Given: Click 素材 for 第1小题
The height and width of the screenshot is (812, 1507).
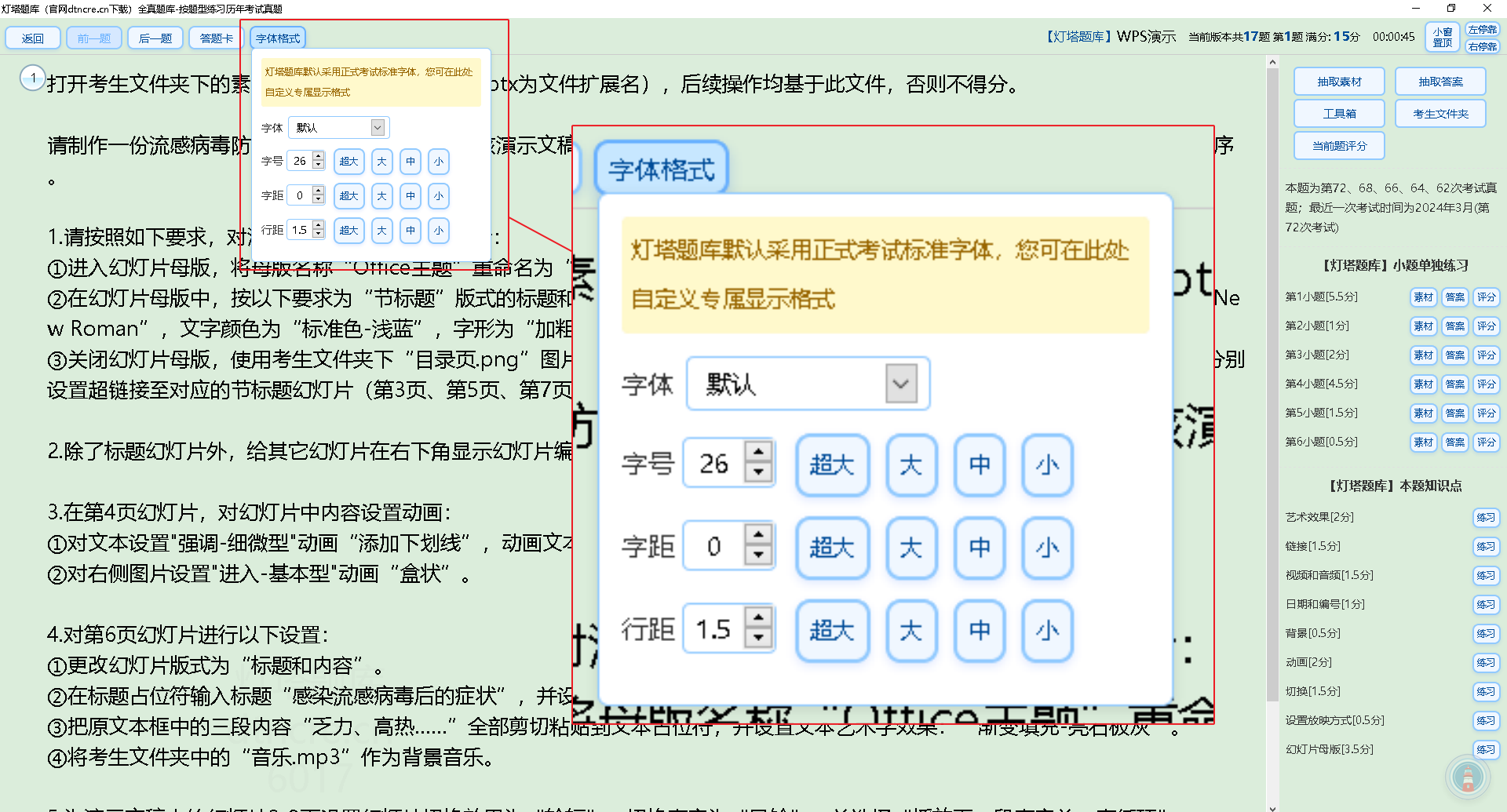Looking at the screenshot, I should point(1423,297).
